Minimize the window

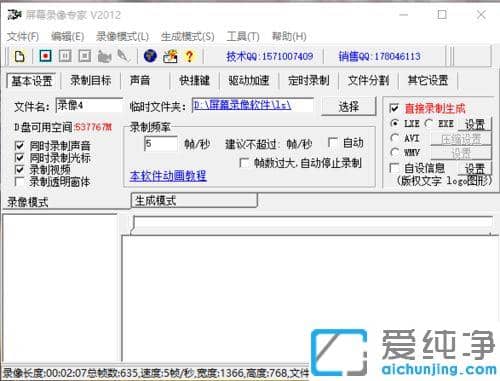404,14
